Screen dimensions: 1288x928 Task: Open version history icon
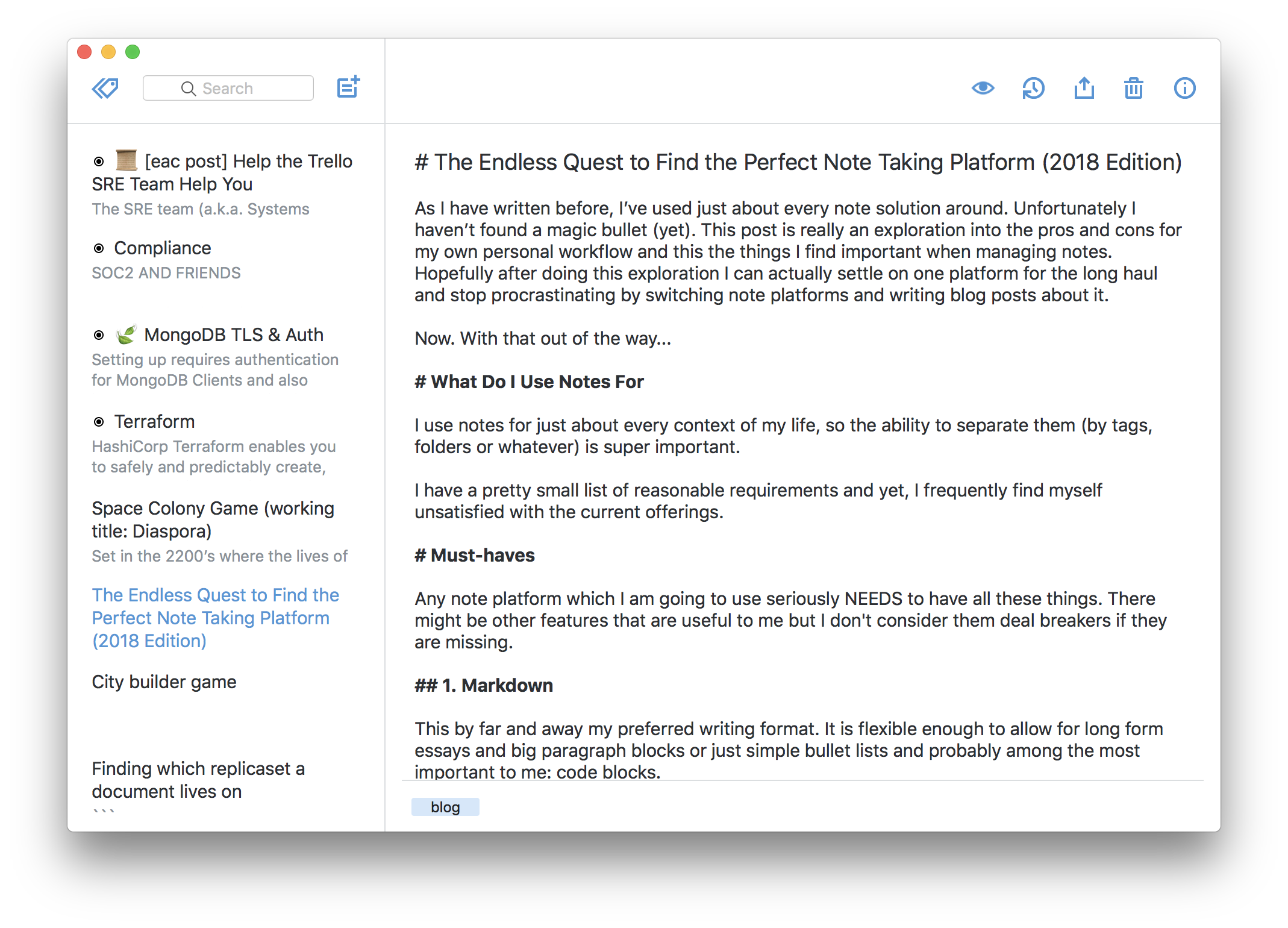pyautogui.click(x=1034, y=88)
